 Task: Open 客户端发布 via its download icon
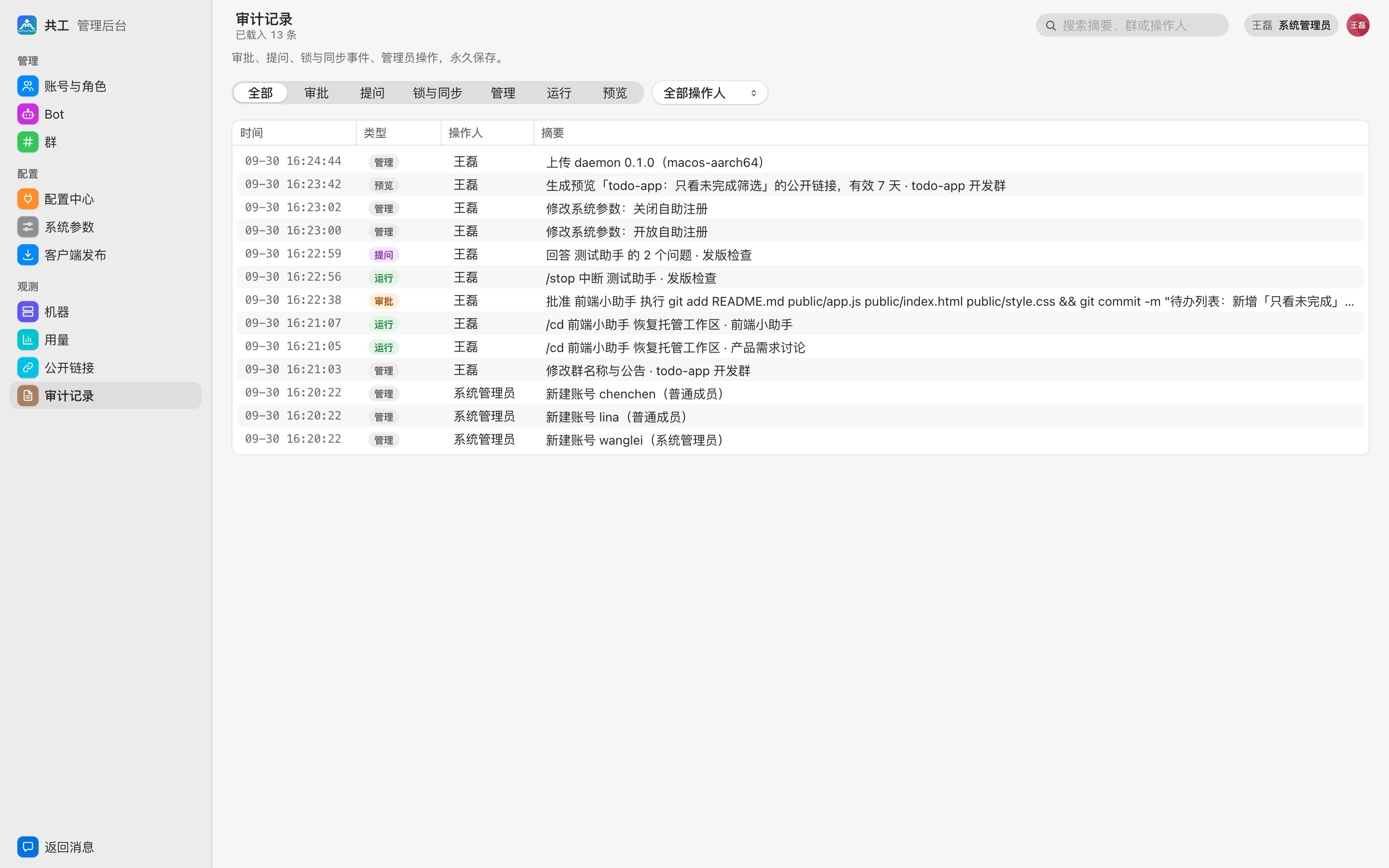27,255
